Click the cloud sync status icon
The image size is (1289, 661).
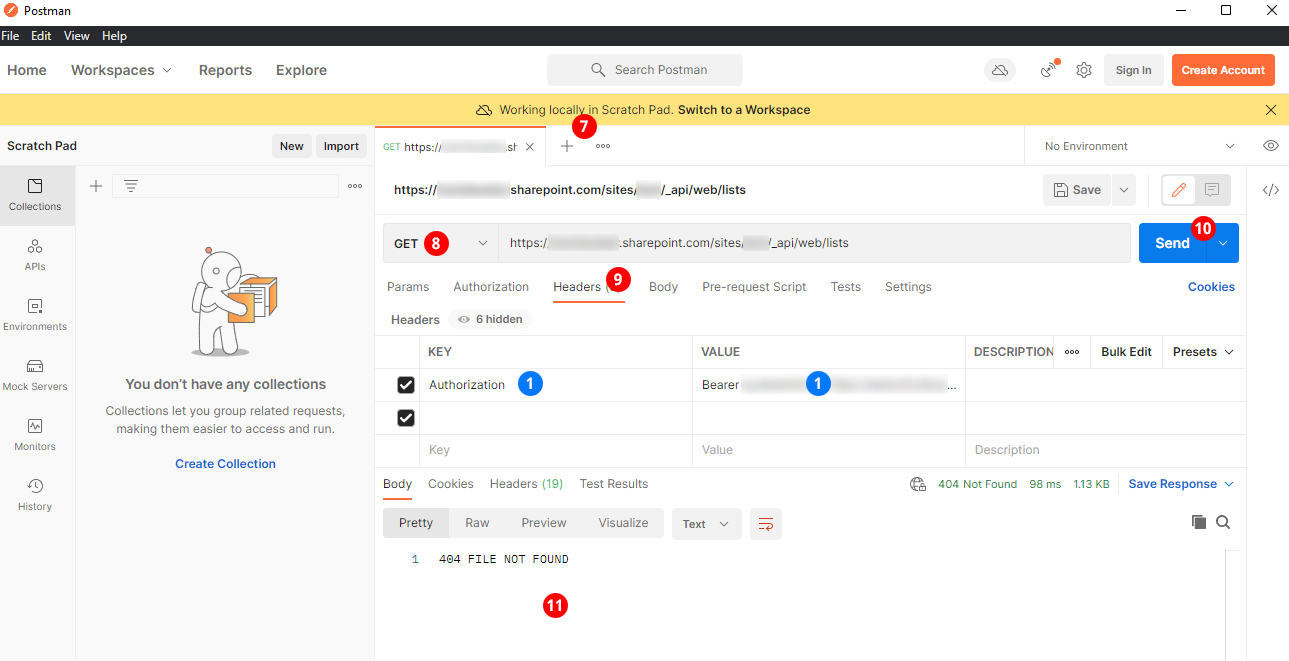(999, 70)
